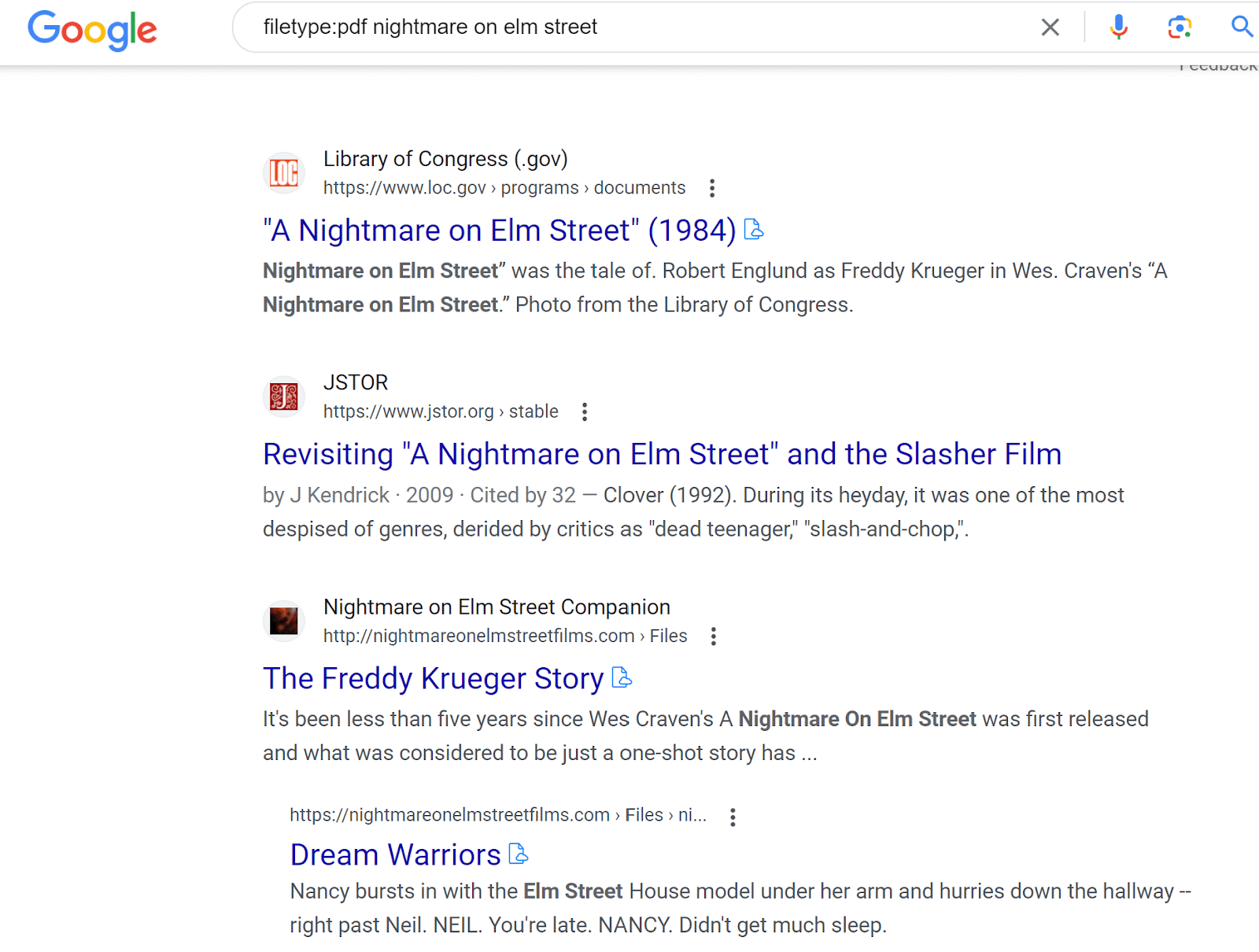This screenshot has width=1259, height=952.
Task: Click PDF icon beside Dream Warriors title
Action: point(519,854)
